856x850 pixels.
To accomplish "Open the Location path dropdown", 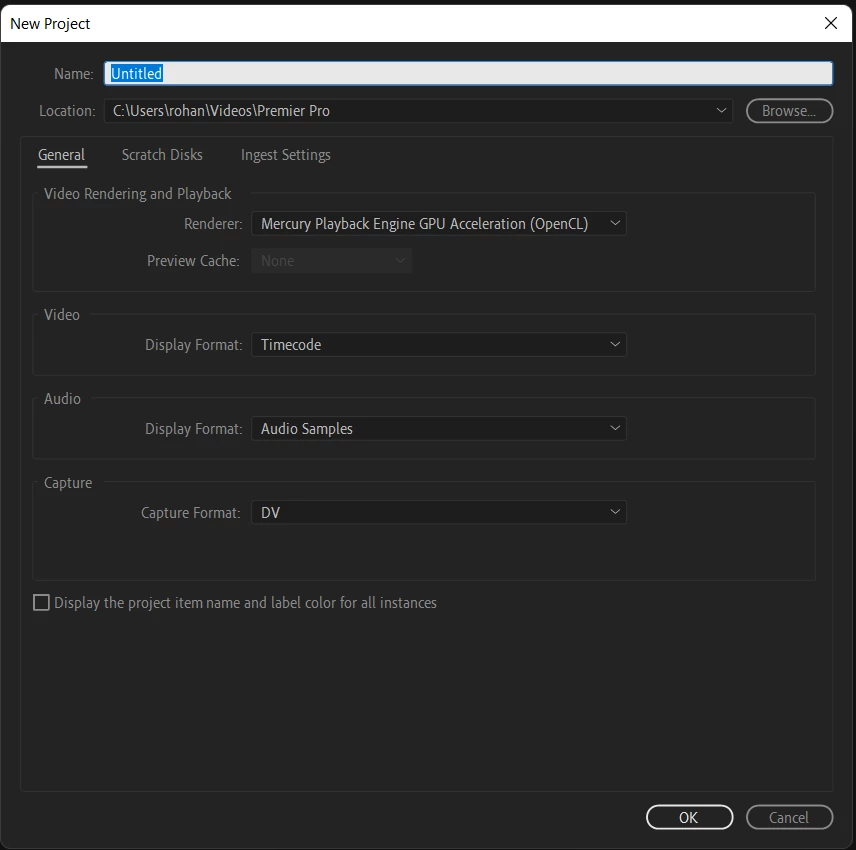I will click(x=418, y=111).
